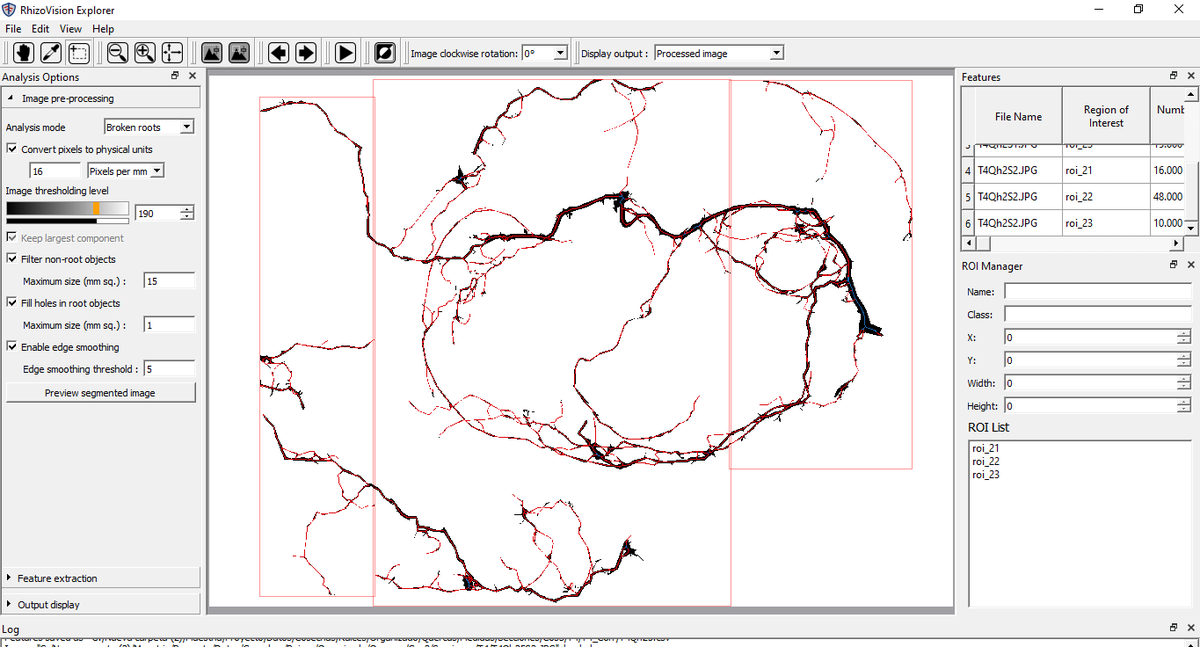The height and width of the screenshot is (647, 1200).
Task: Click the first image picture toolbar icon
Action: pos(211,53)
